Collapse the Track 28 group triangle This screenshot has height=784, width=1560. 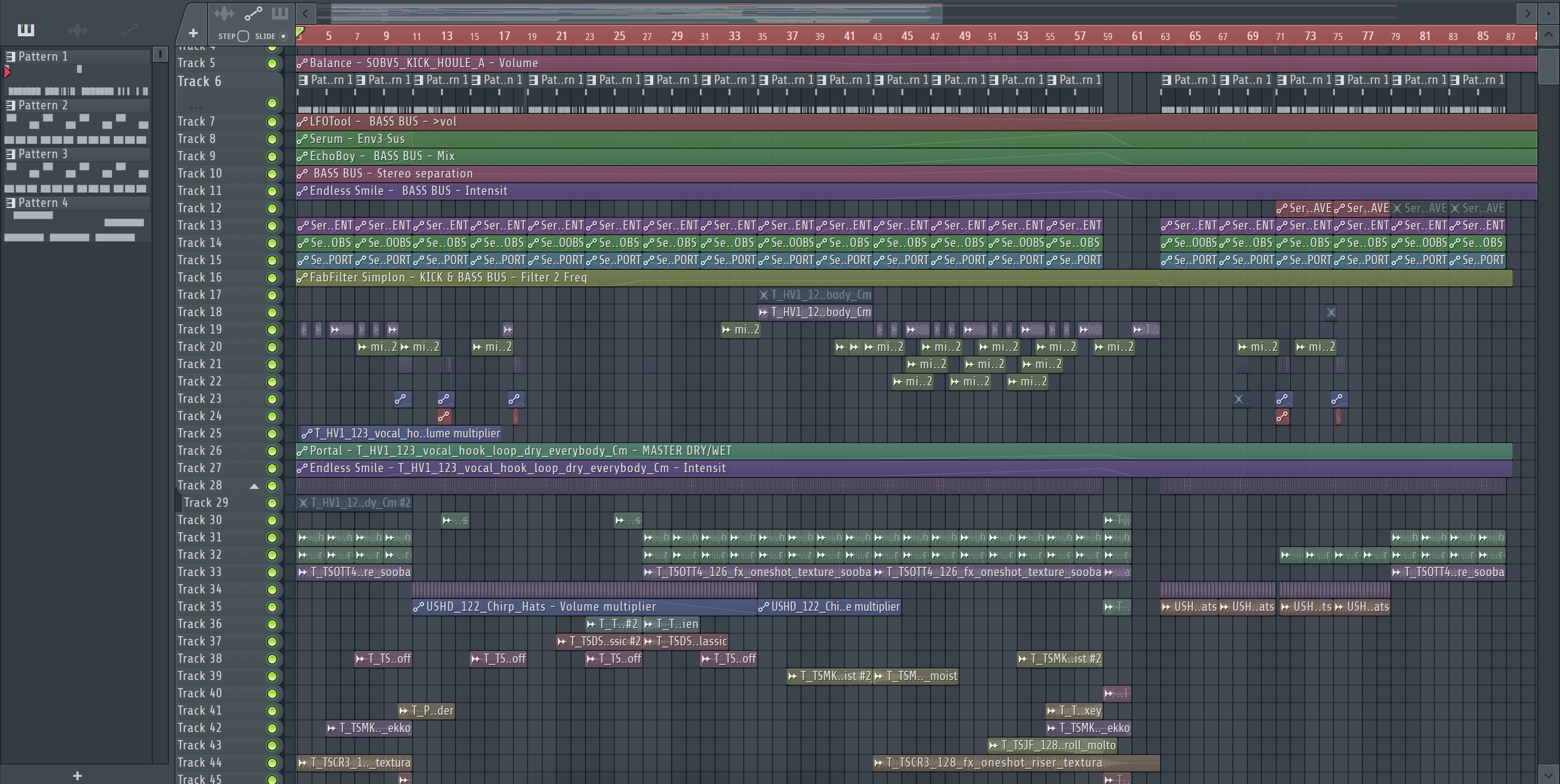(x=255, y=486)
